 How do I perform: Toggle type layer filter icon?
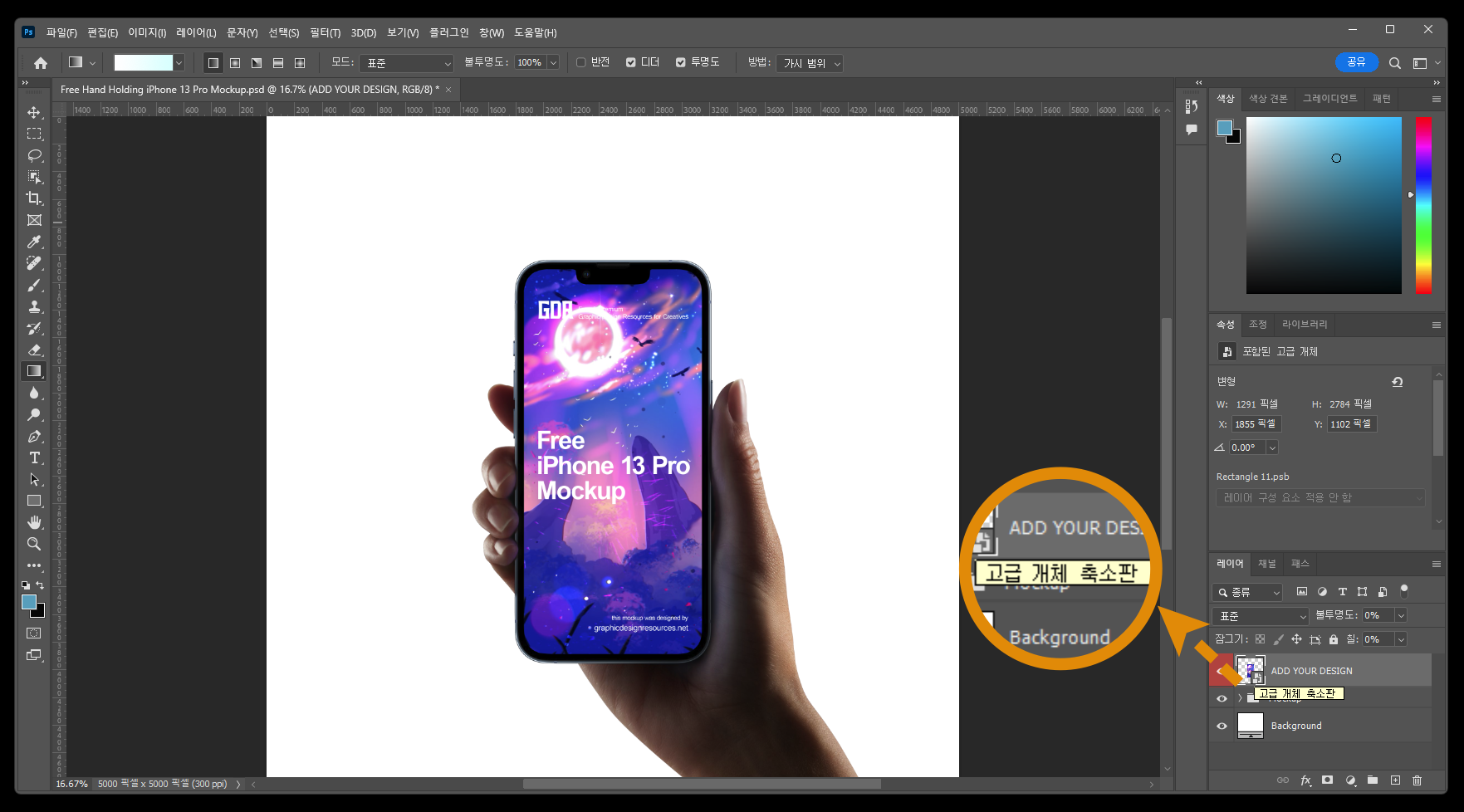[1342, 592]
